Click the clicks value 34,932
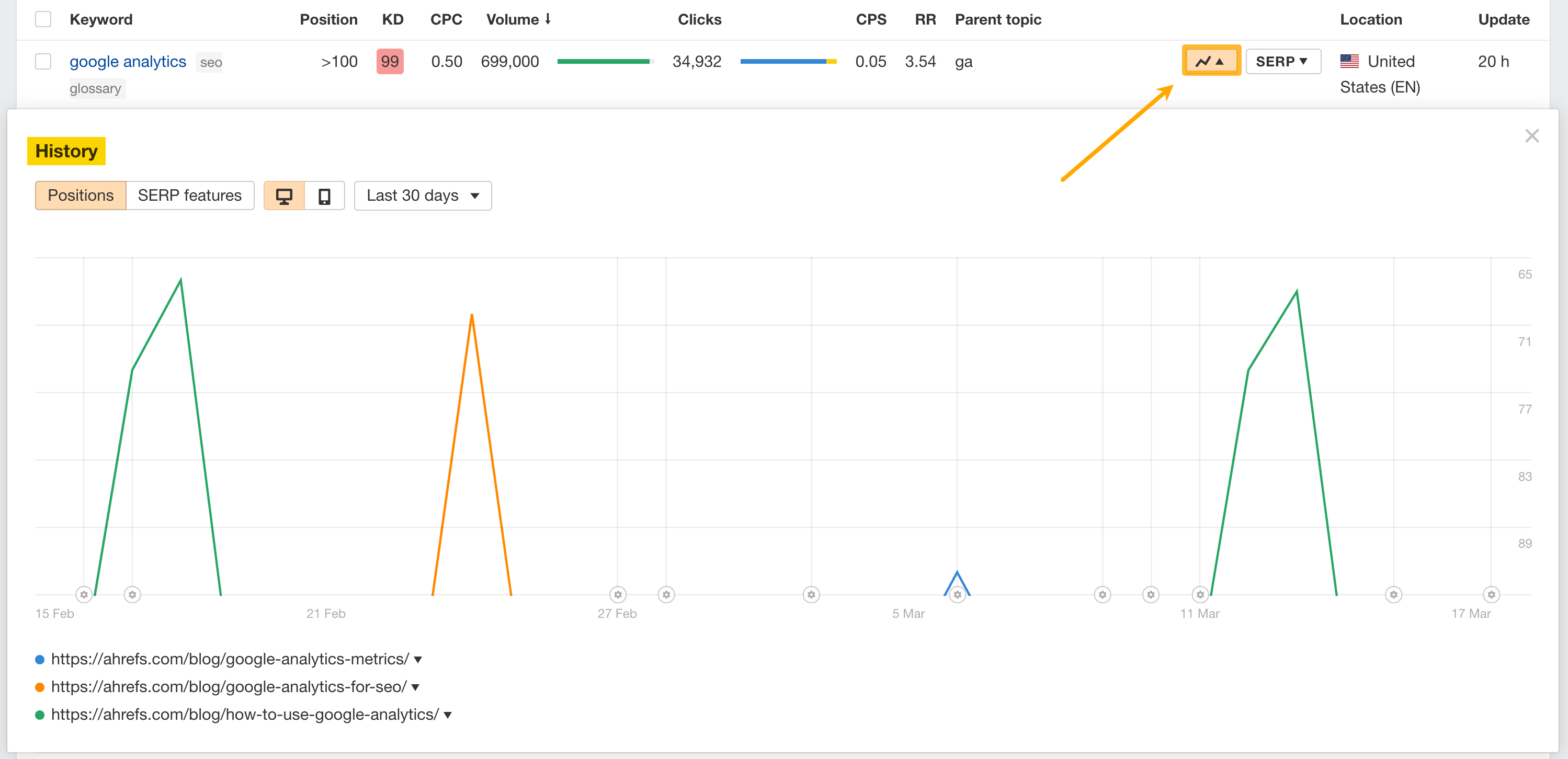The width and height of the screenshot is (1568, 759). coord(696,62)
